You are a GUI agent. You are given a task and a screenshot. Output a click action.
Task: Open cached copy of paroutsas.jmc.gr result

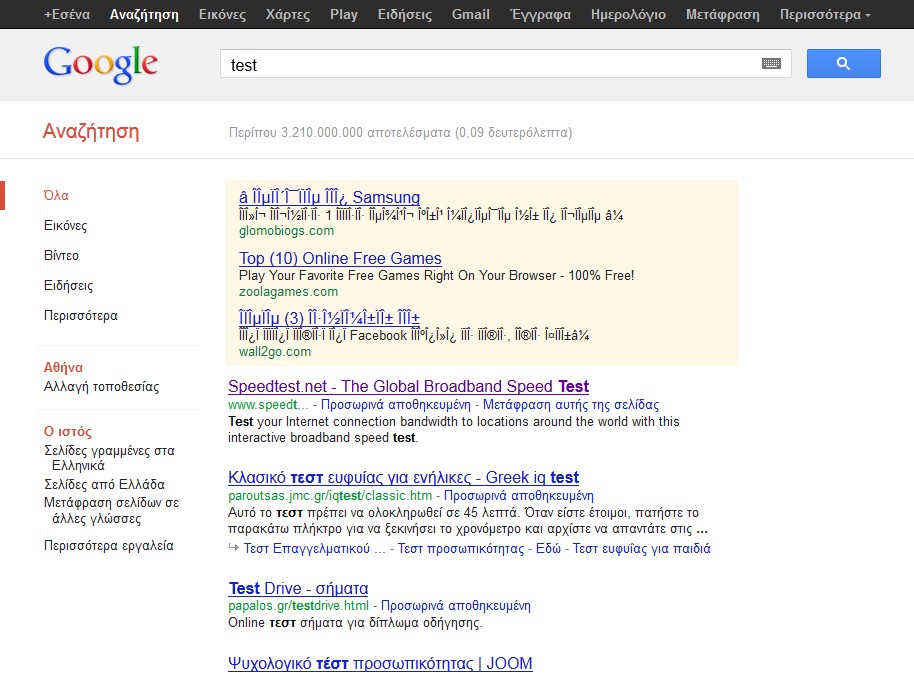[519, 495]
